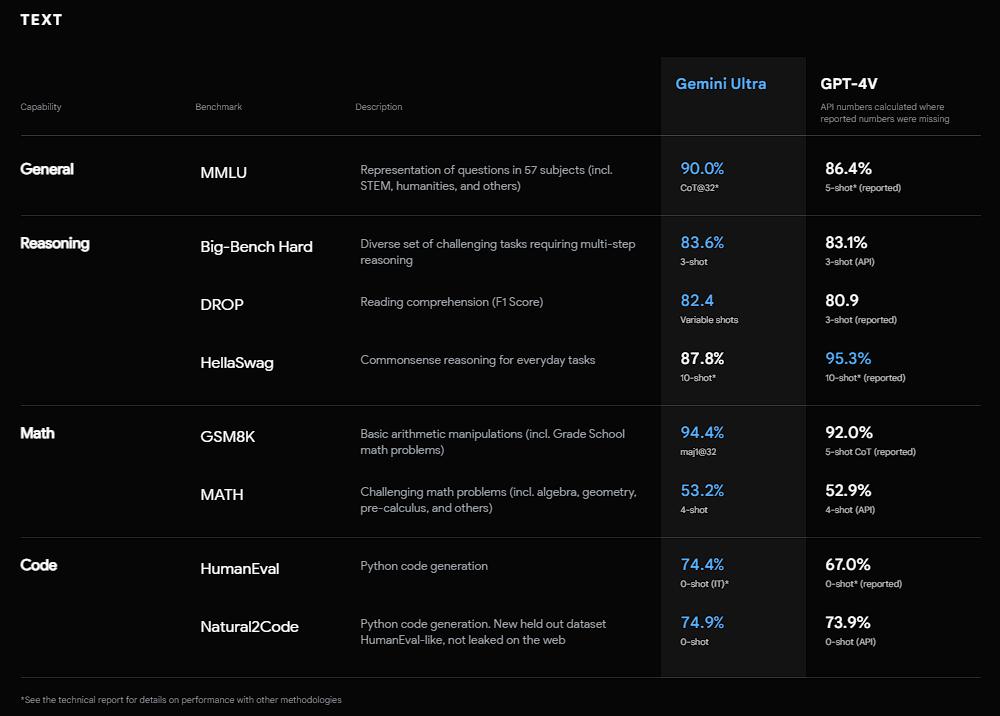
Task: Select the MMLU benchmark name
Action: 223,173
